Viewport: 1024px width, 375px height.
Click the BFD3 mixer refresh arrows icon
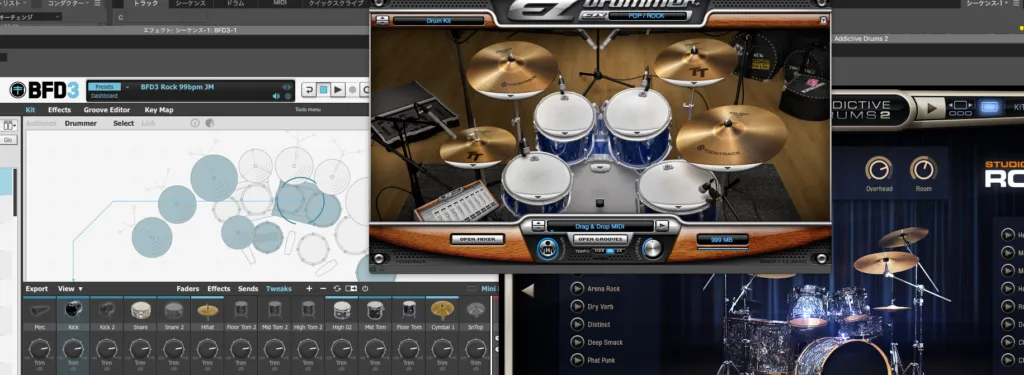pos(337,289)
